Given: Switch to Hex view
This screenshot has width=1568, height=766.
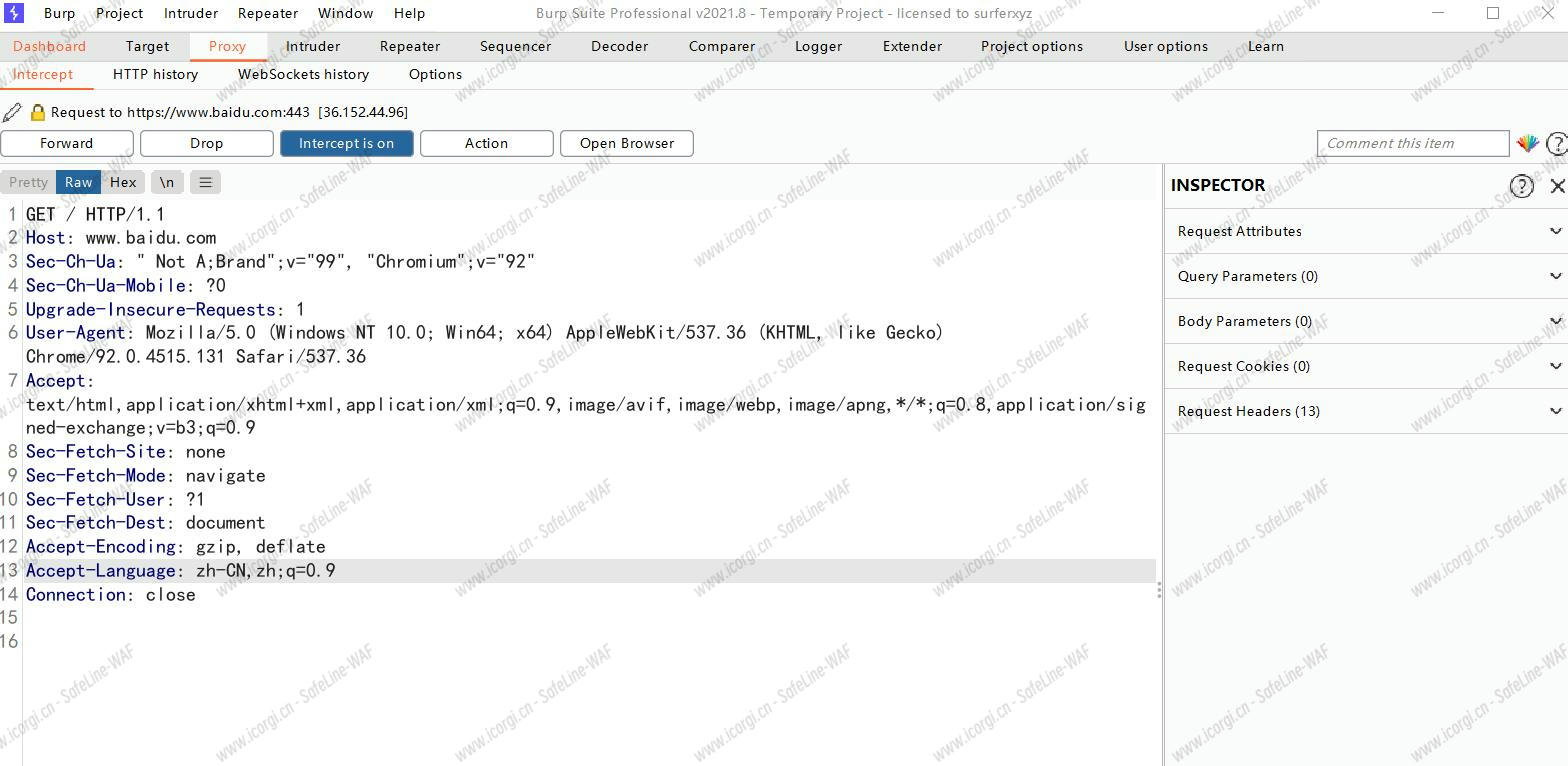Looking at the screenshot, I should [123, 182].
